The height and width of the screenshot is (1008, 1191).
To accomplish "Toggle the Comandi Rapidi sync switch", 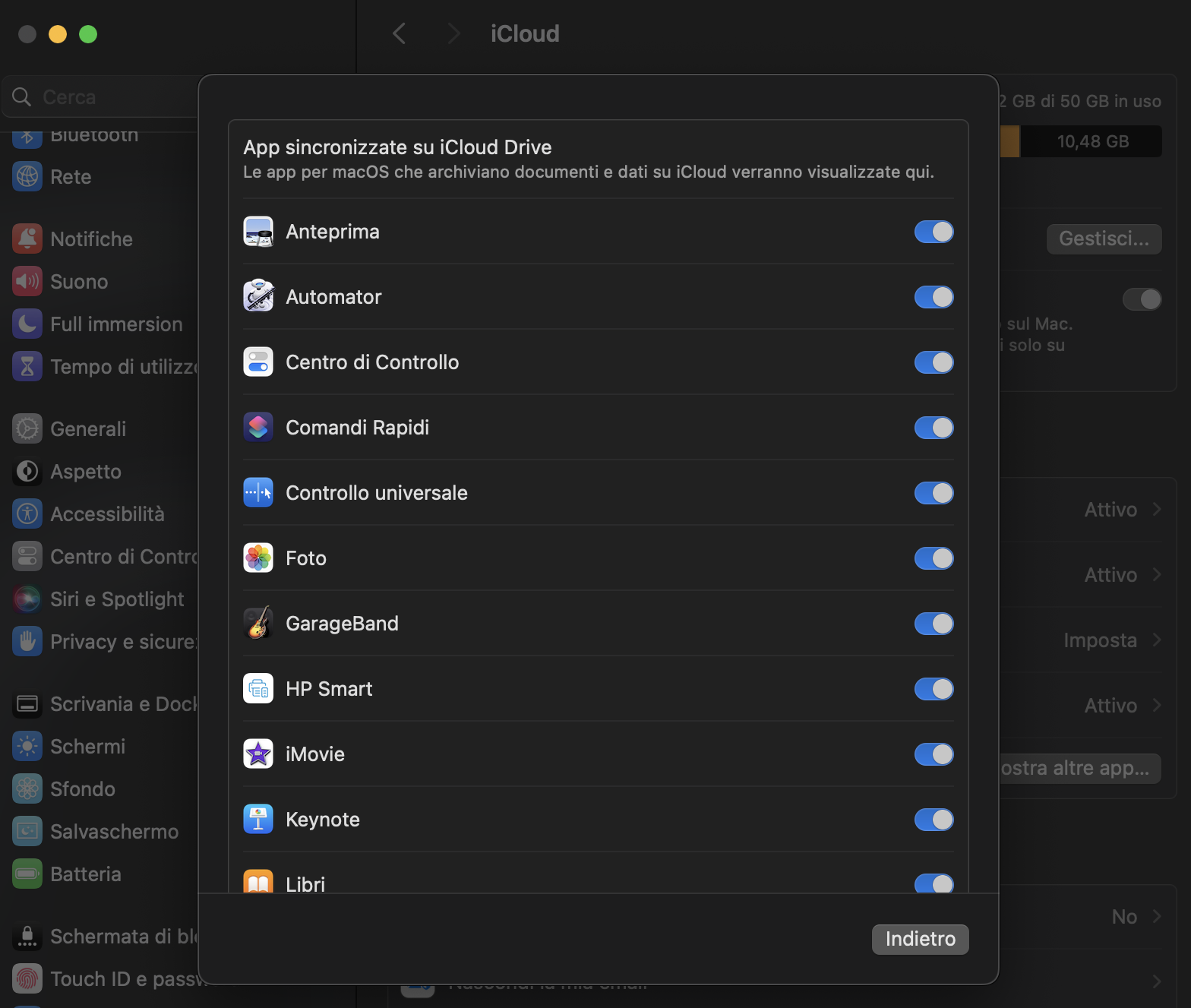I will click(x=934, y=428).
